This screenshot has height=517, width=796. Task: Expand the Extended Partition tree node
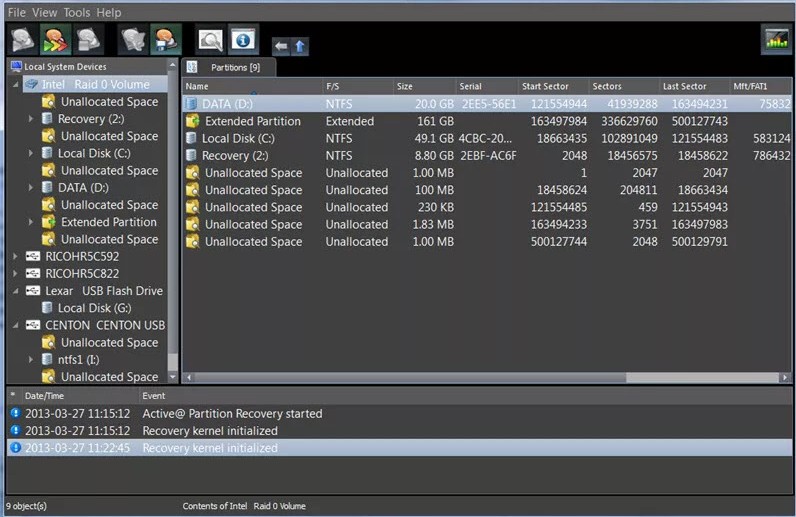pyautogui.click(x=31, y=222)
